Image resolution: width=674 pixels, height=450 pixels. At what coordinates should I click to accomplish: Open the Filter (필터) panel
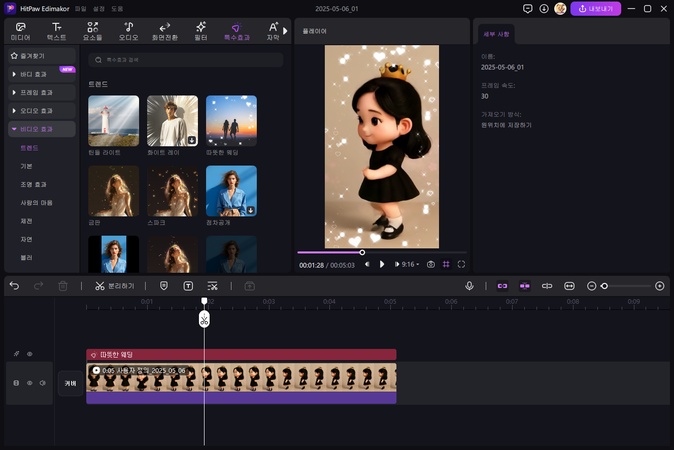click(201, 31)
